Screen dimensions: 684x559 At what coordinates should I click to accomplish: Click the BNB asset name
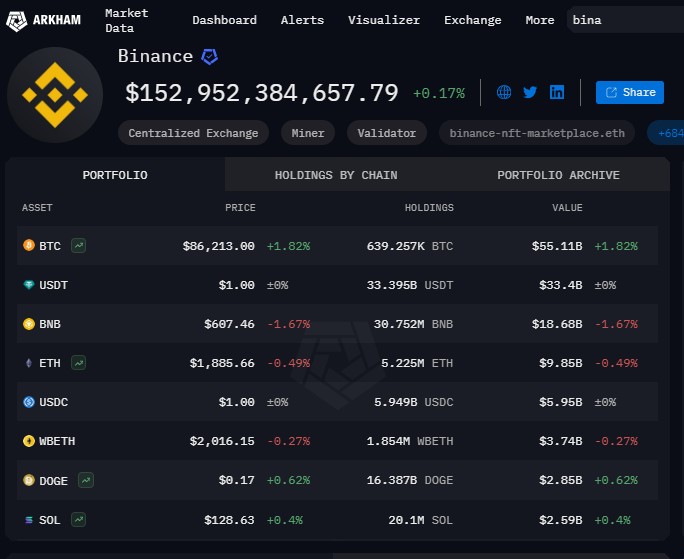[50, 324]
